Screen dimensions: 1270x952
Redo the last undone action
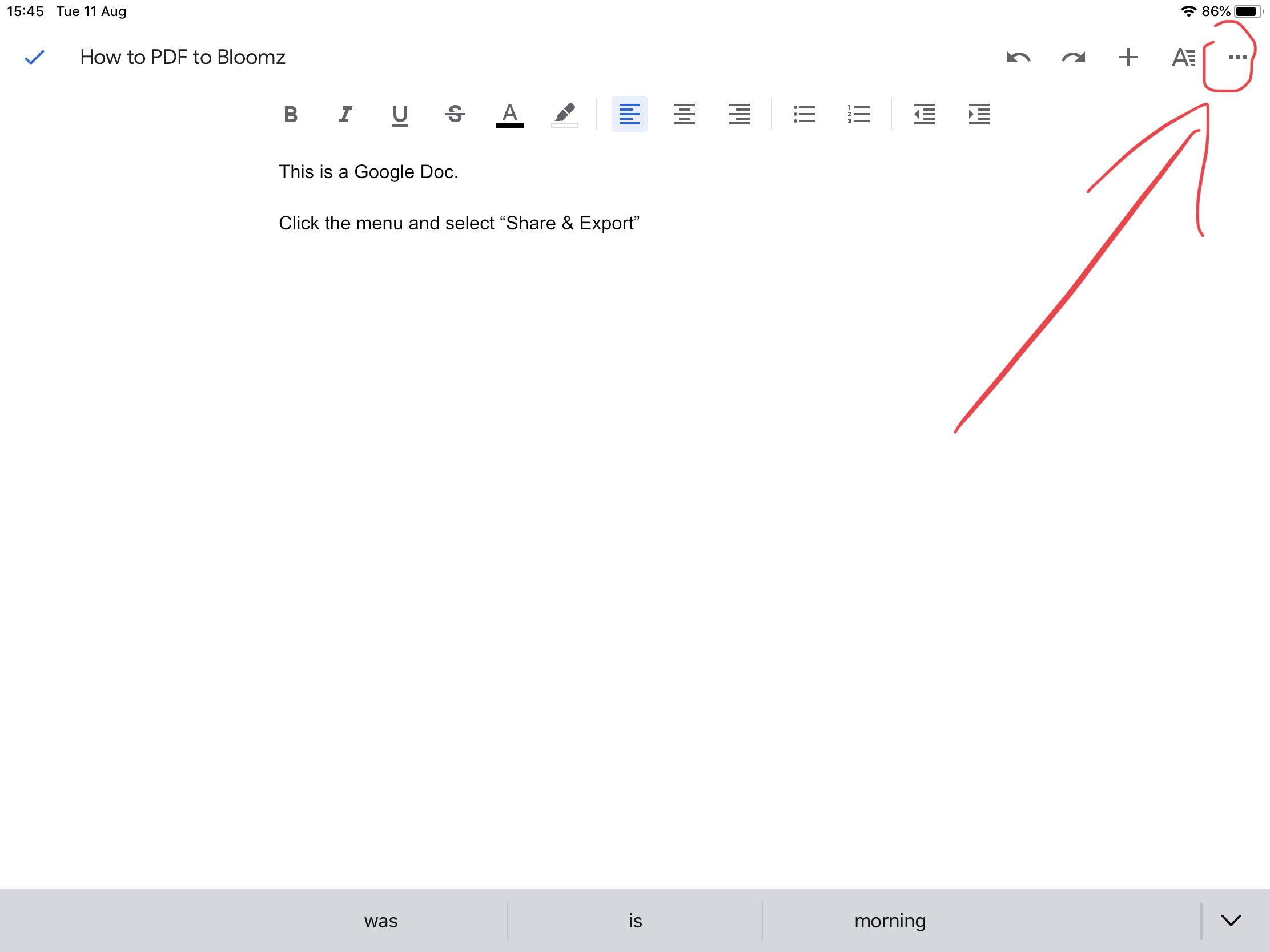[1073, 58]
